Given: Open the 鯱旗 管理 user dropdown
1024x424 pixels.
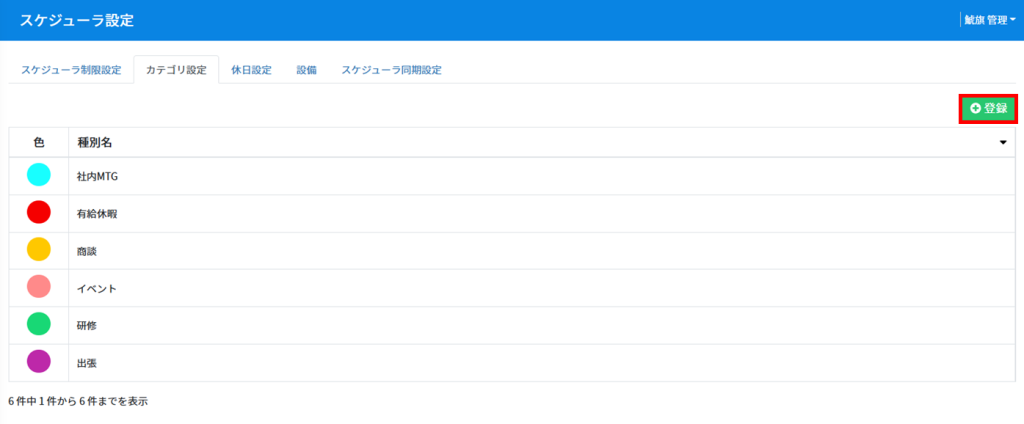Looking at the screenshot, I should (x=989, y=20).
